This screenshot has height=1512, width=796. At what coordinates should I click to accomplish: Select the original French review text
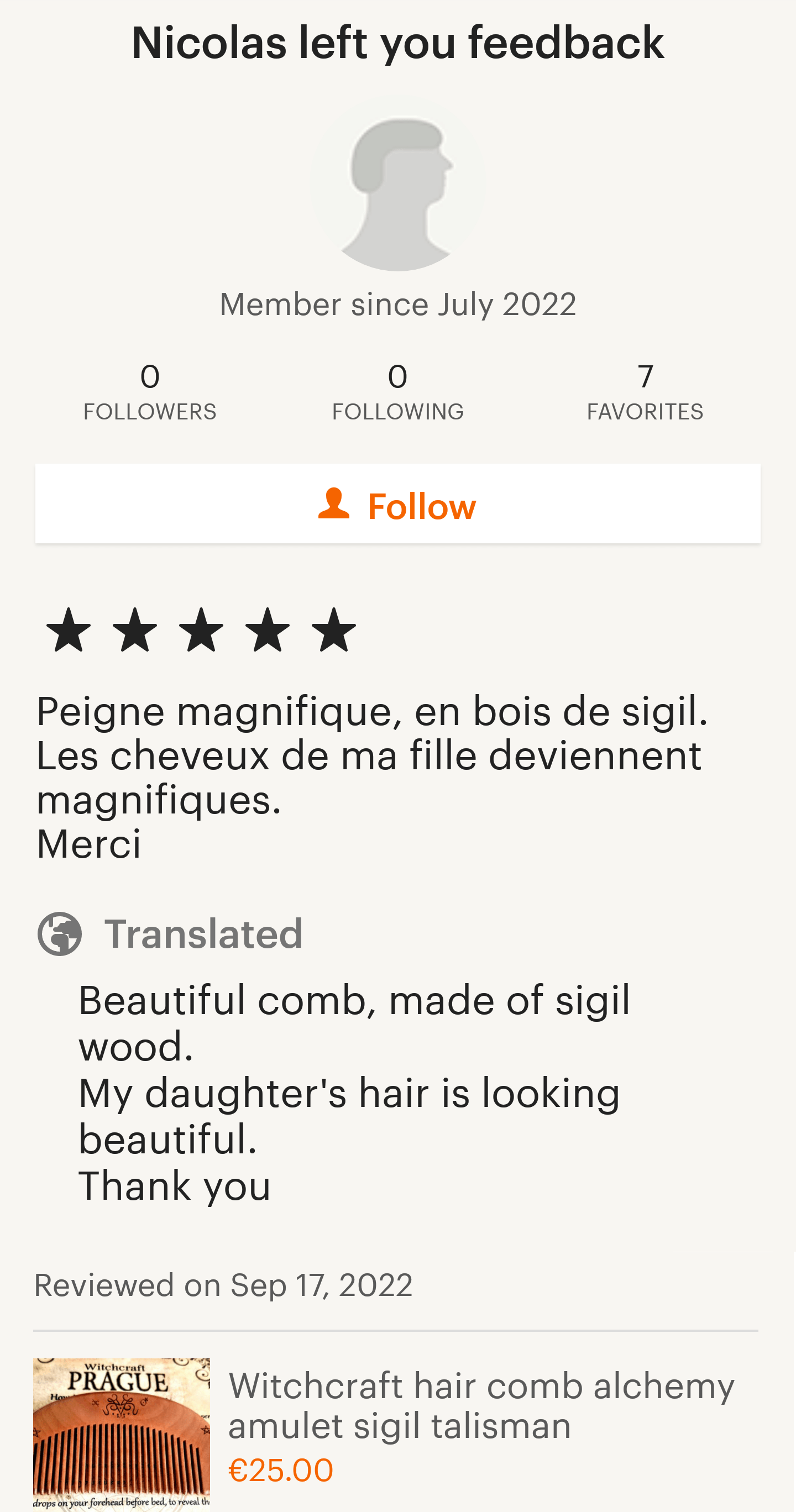371,776
